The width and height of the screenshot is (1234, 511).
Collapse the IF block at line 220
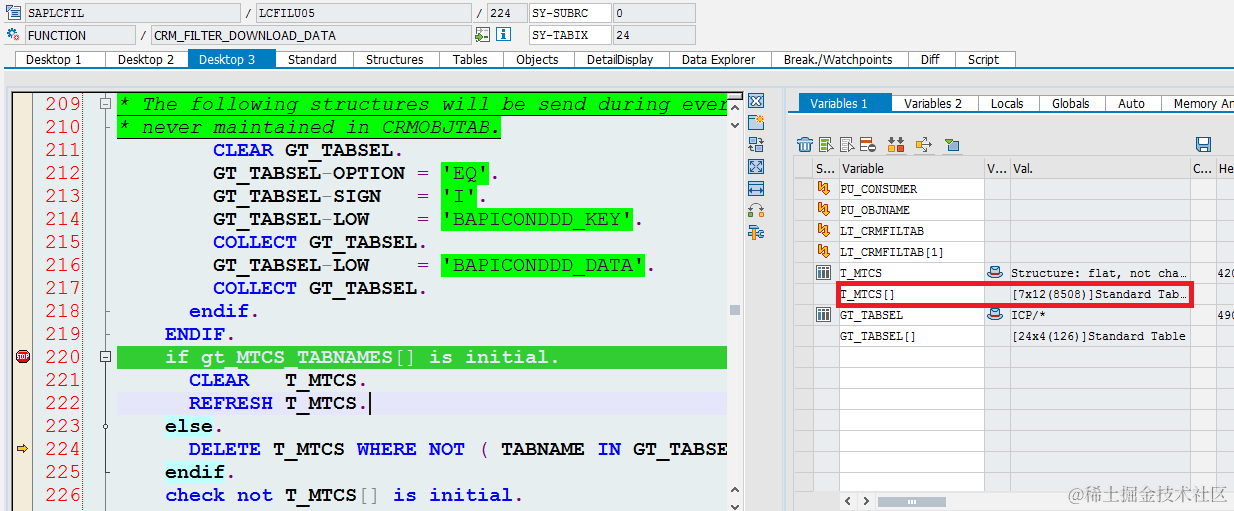[x=105, y=357]
